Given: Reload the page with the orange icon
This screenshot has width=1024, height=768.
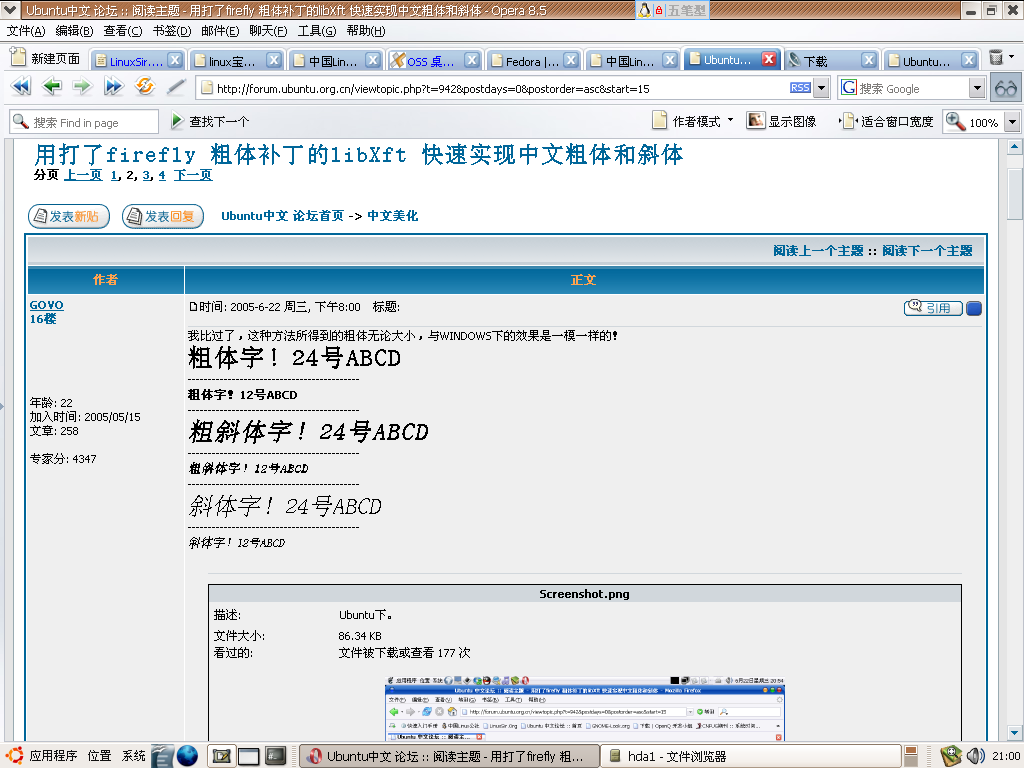Looking at the screenshot, I should [x=144, y=86].
